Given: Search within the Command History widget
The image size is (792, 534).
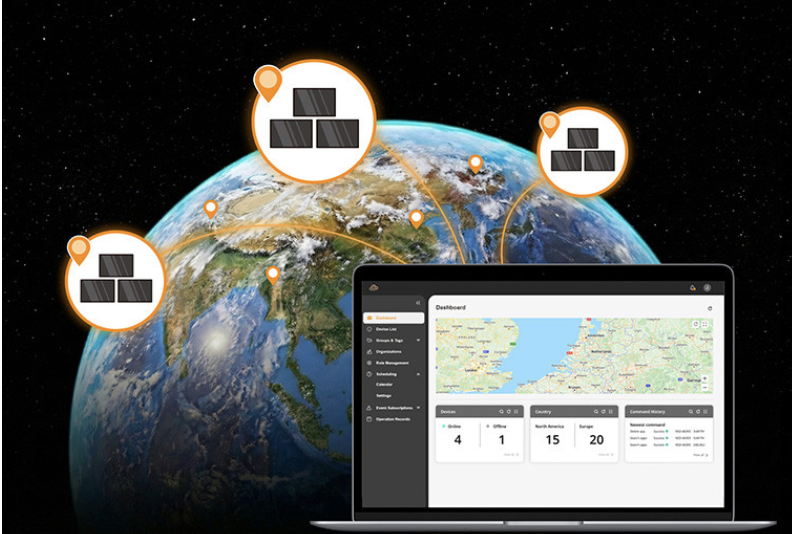Looking at the screenshot, I should (x=690, y=412).
